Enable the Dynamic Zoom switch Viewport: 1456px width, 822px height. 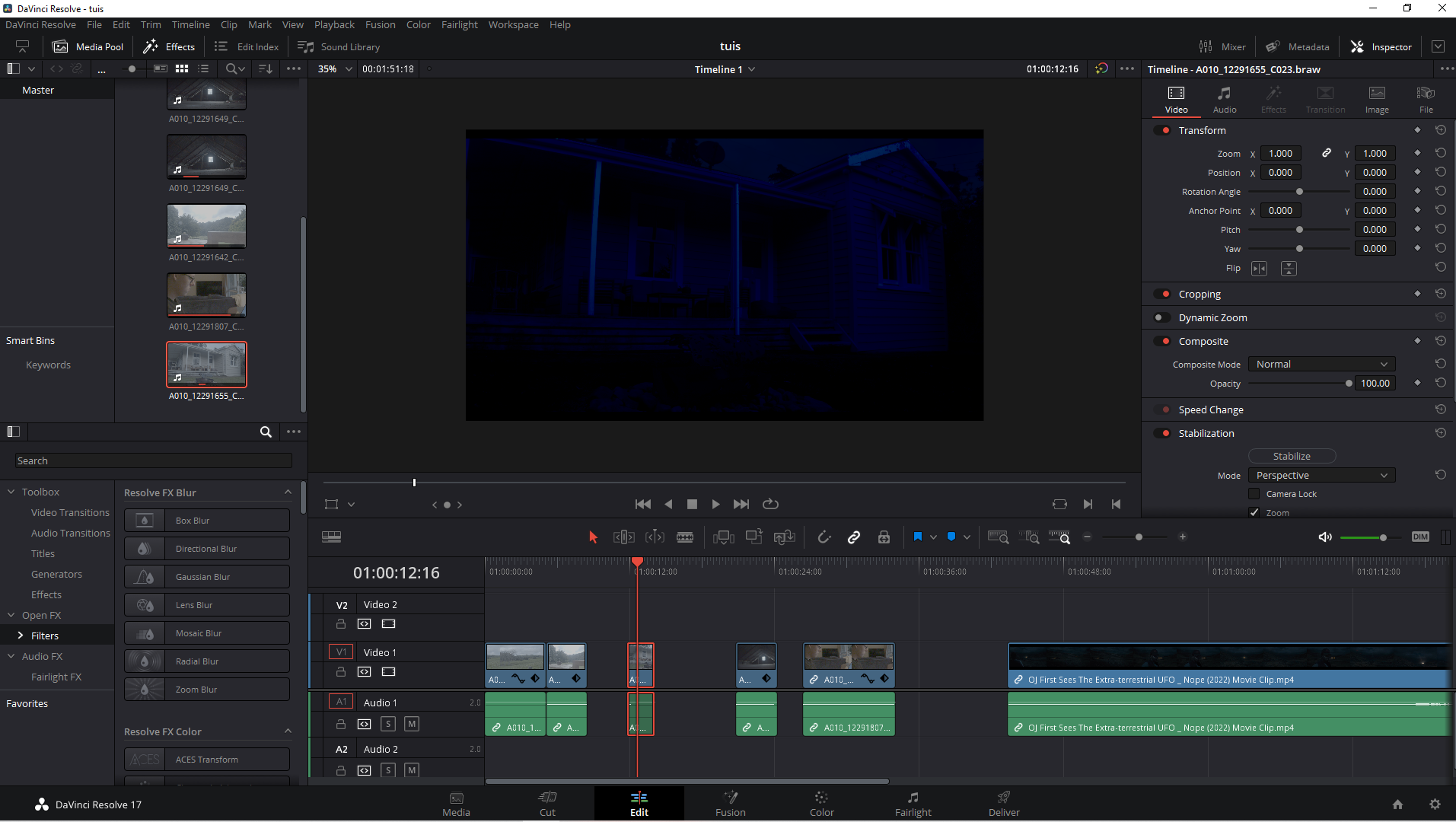[x=1162, y=317]
